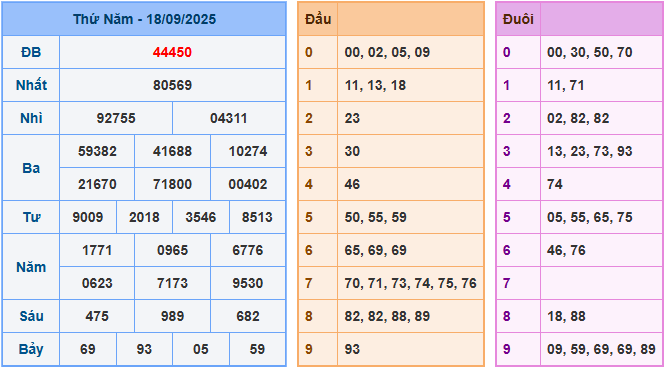Select fifth prize number 7173
665x367 pixels.
pos(172,283)
